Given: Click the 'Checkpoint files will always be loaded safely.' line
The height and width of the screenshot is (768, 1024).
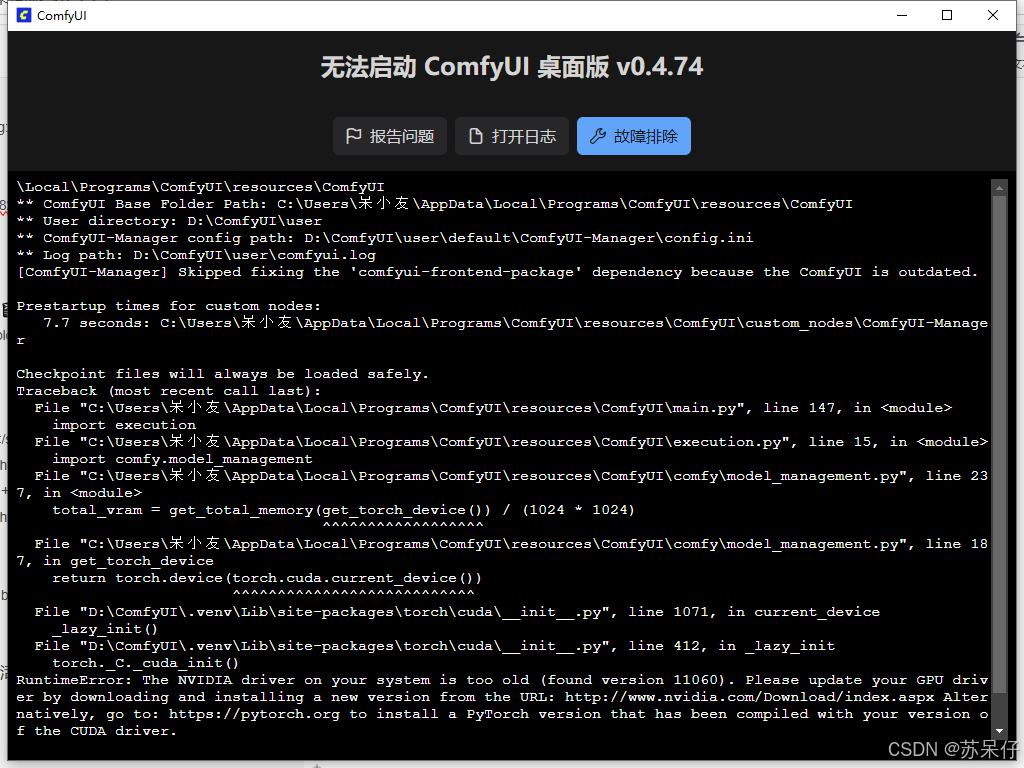Looking at the screenshot, I should [223, 374].
